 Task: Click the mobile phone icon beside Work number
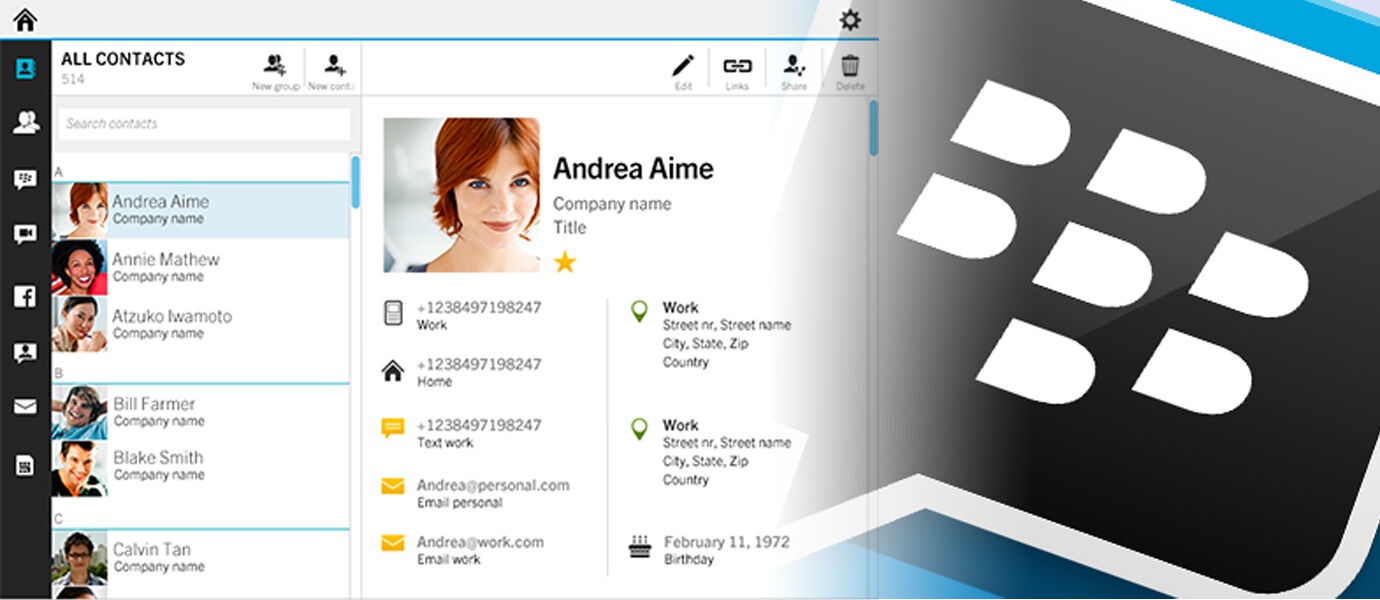(393, 313)
